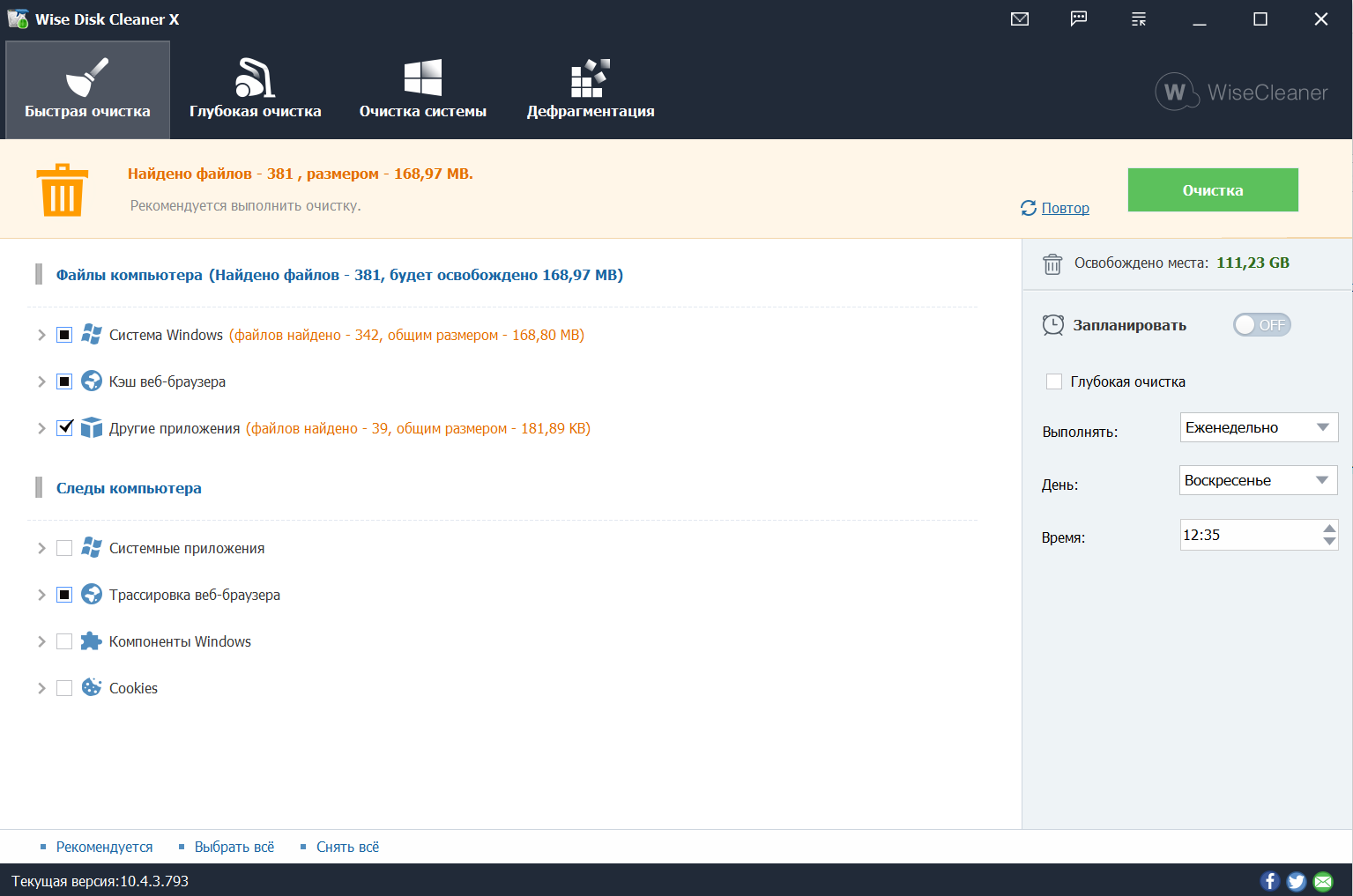Click the WiseCleaner logo
Image resolution: width=1353 pixels, height=896 pixels.
(x=1241, y=92)
